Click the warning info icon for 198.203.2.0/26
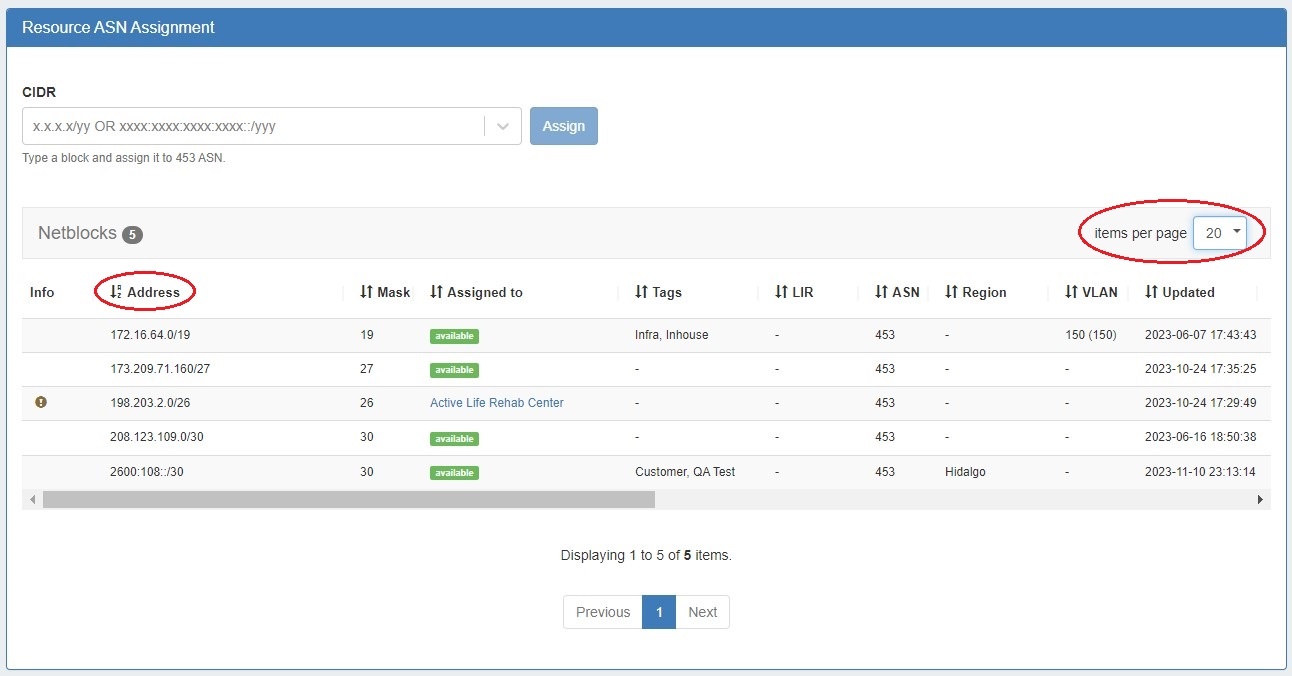Screen dimensions: 1292x676 tap(41, 402)
